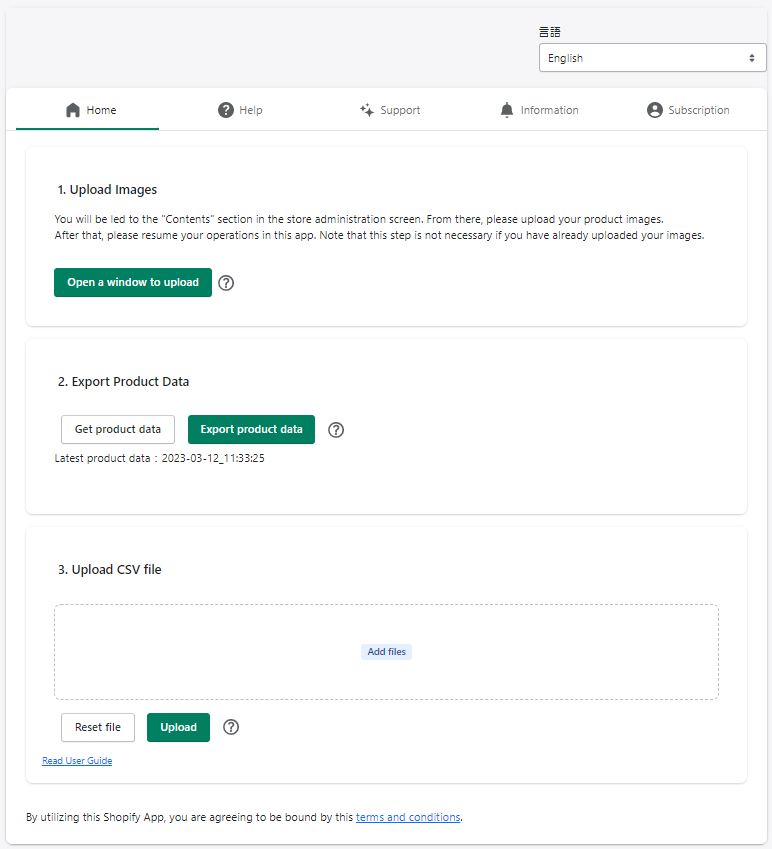
Task: Open the English language dropdown
Action: (x=652, y=58)
